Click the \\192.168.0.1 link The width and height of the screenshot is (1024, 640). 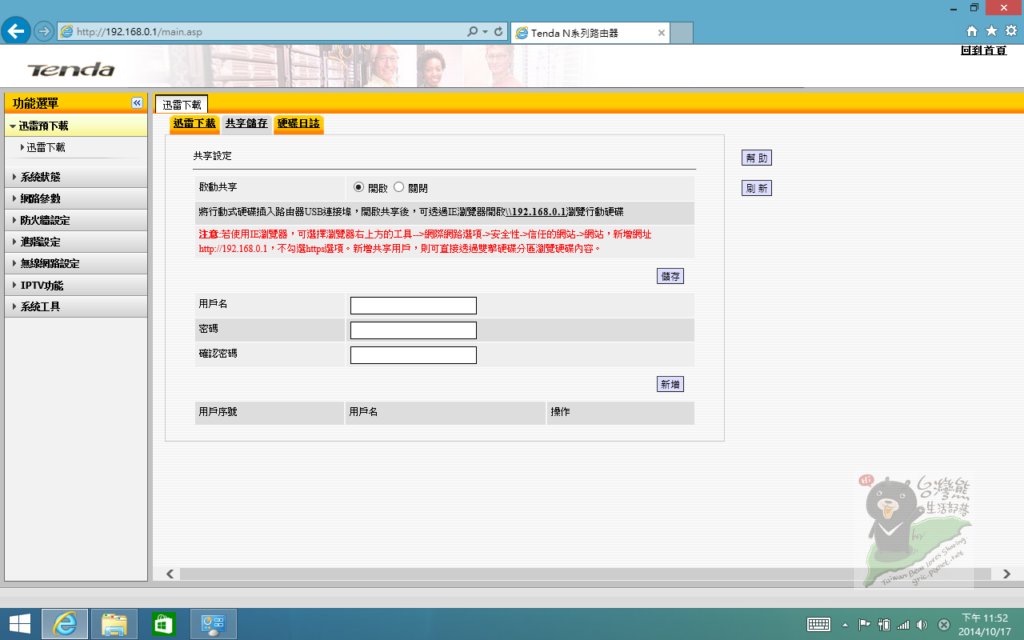coord(536,212)
